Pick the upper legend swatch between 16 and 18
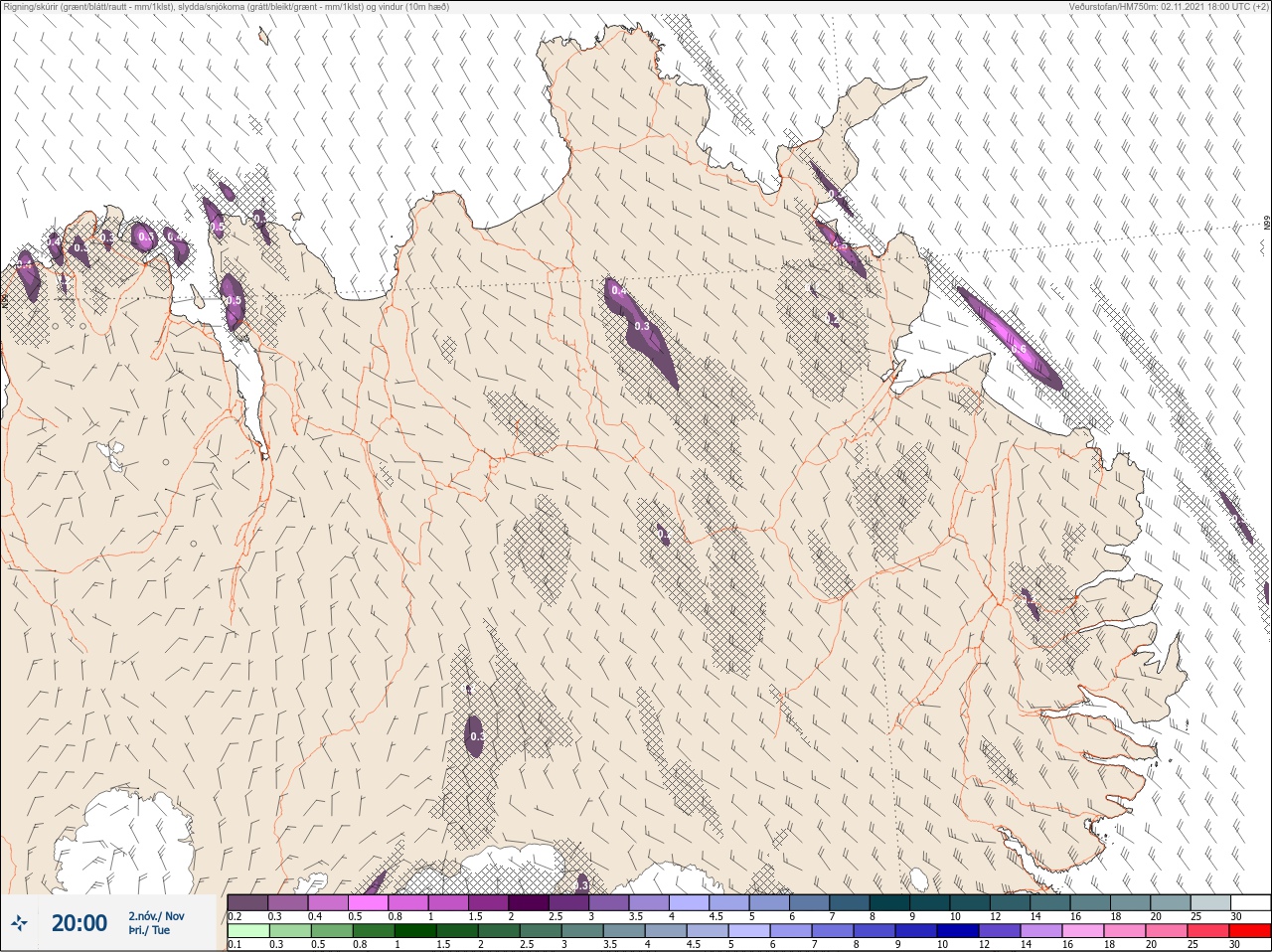This screenshot has height=952, width=1272. point(1090,902)
